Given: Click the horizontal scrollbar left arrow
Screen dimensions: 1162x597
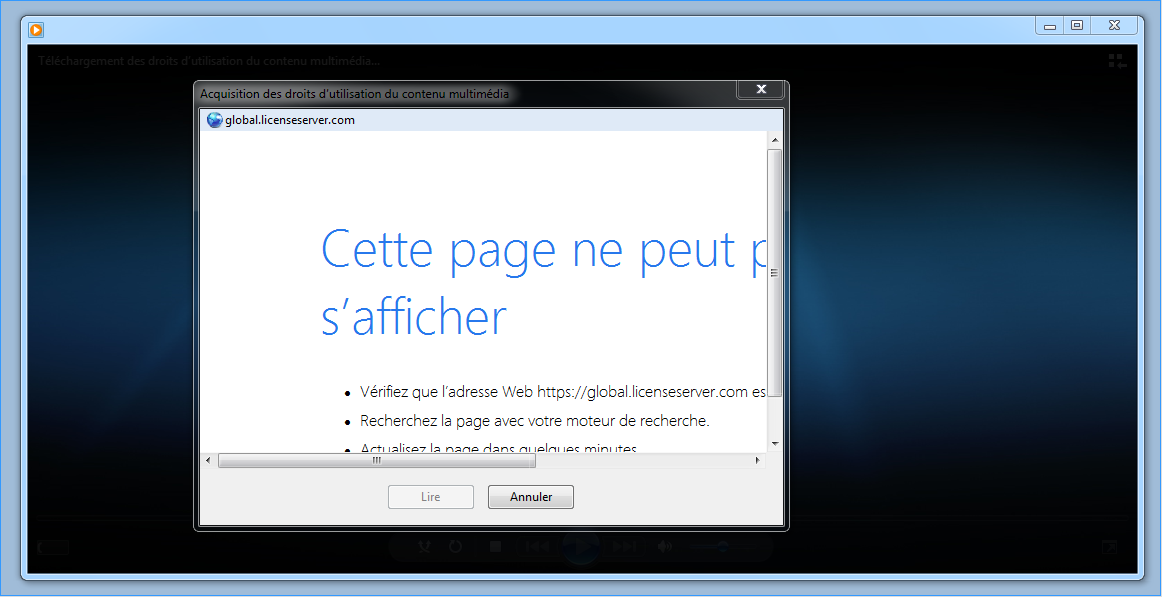Looking at the screenshot, I should click(208, 461).
